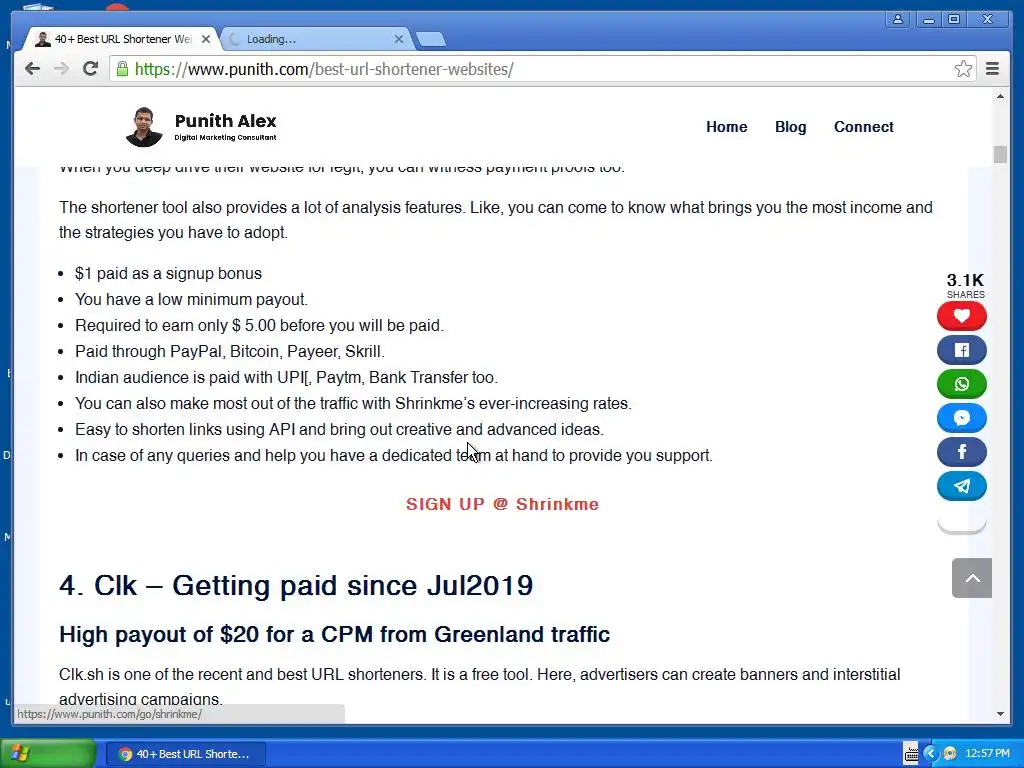Click the scrollbar up arrow
This screenshot has height=768, width=1024.
click(x=1000, y=96)
